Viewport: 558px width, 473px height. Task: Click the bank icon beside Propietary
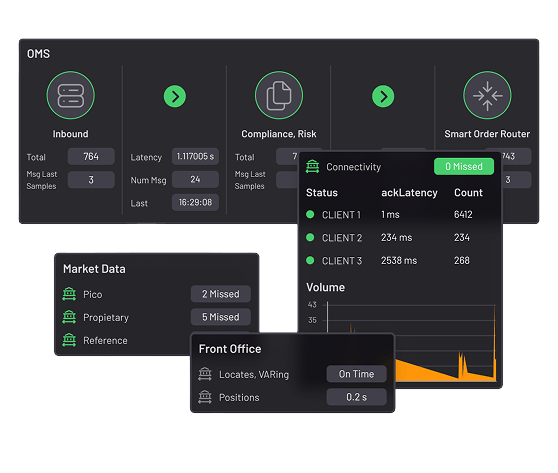coord(69,317)
